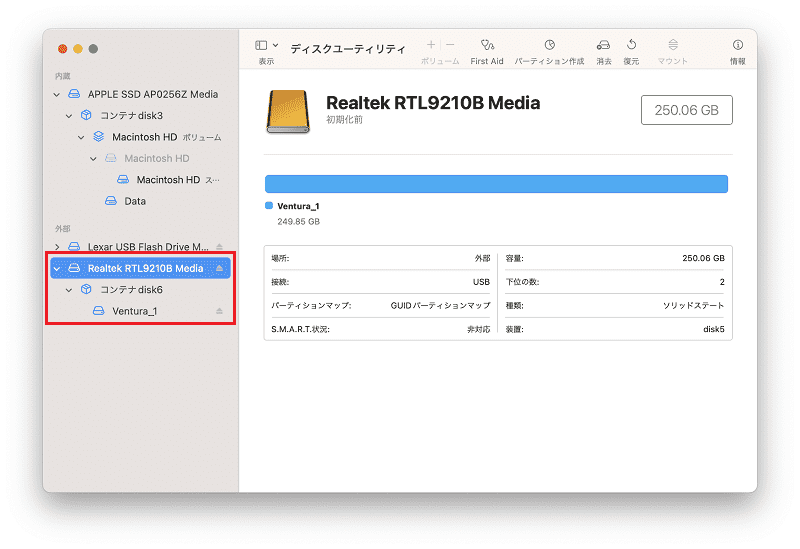Viewport: 800px width, 549px height.
Task: Expand the Lexar USB Flash Drive entry
Action: tap(57, 247)
